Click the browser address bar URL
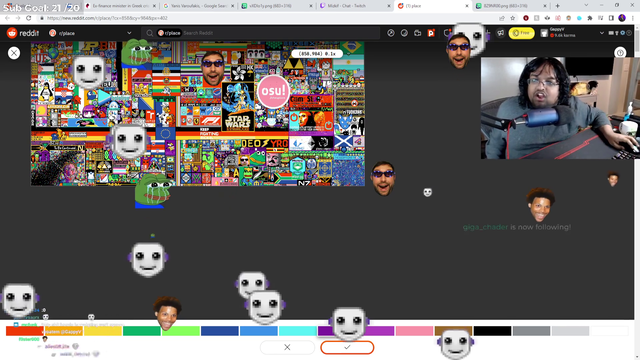The width and height of the screenshot is (640, 360). pyautogui.click(x=107, y=18)
